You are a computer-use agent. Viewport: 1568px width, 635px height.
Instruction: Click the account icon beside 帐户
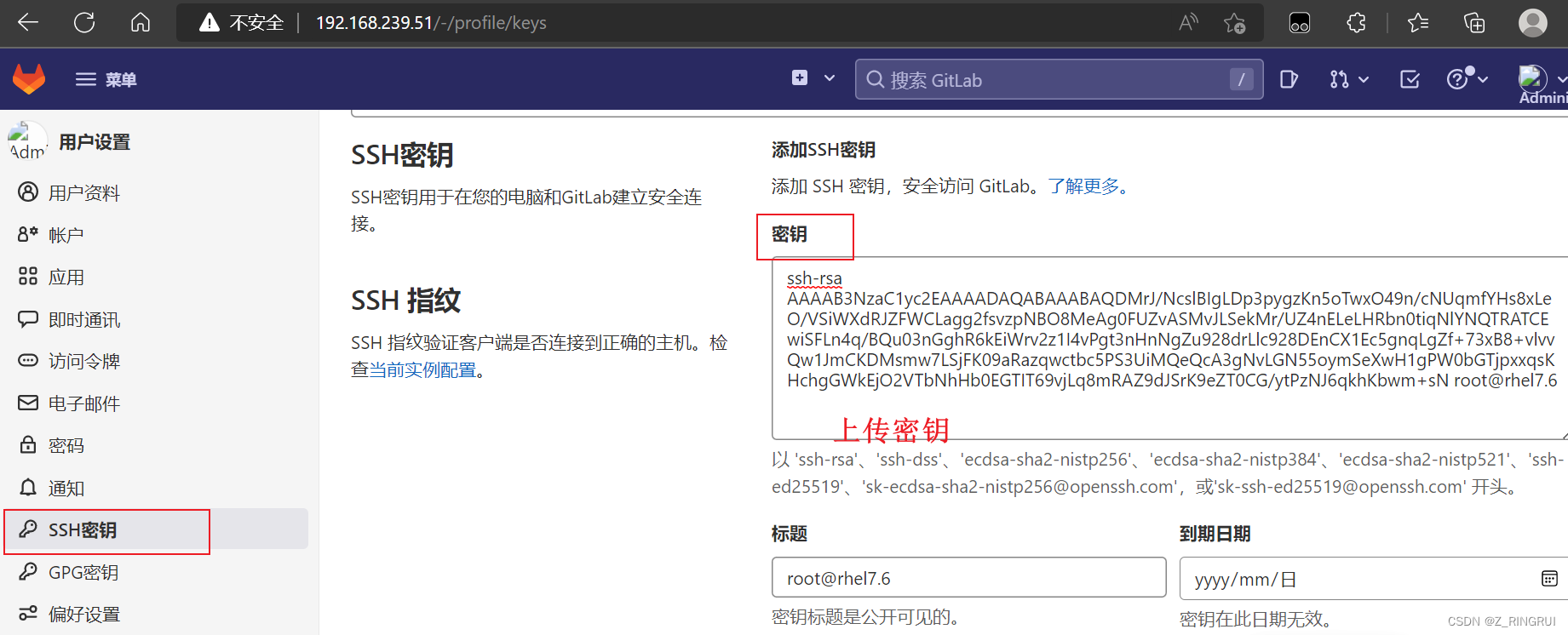[28, 233]
